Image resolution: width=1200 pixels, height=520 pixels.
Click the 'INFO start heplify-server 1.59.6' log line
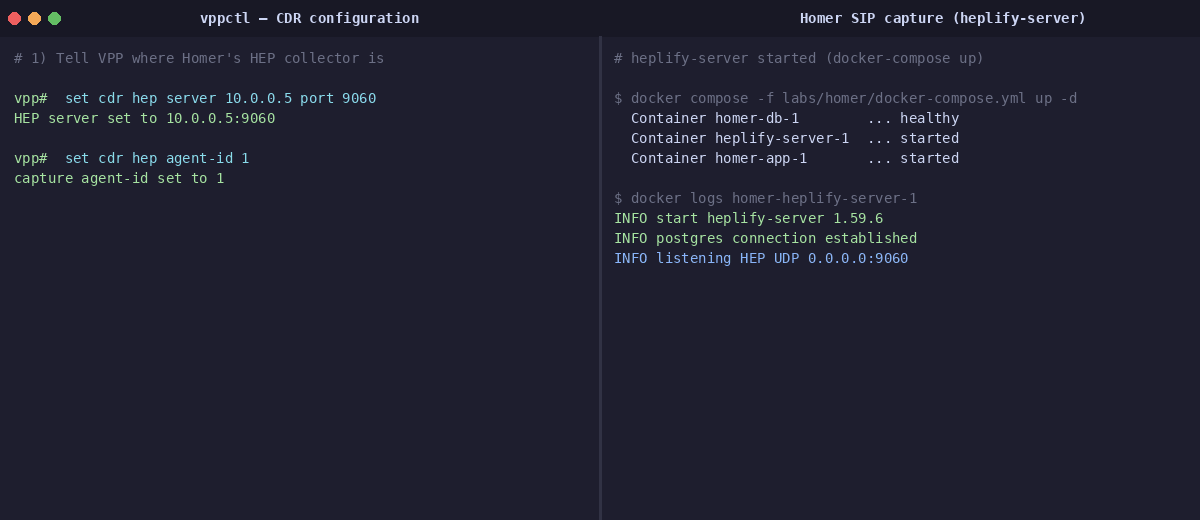[x=748, y=218]
